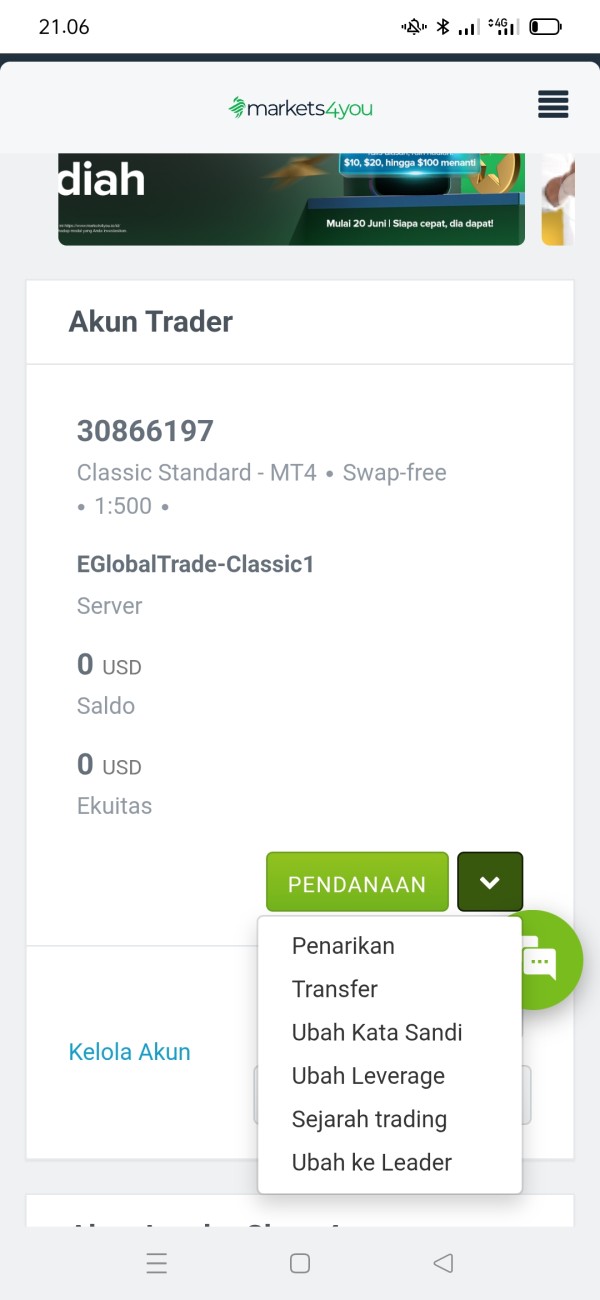Choose Ubah Leverage menu entry
Image resolution: width=600 pixels, height=1300 pixels.
click(x=368, y=1076)
